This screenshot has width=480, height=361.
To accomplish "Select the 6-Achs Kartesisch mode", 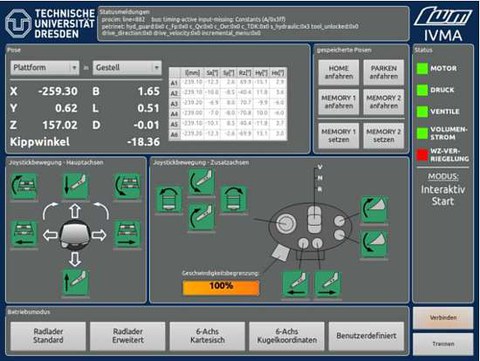I will 207,336.
